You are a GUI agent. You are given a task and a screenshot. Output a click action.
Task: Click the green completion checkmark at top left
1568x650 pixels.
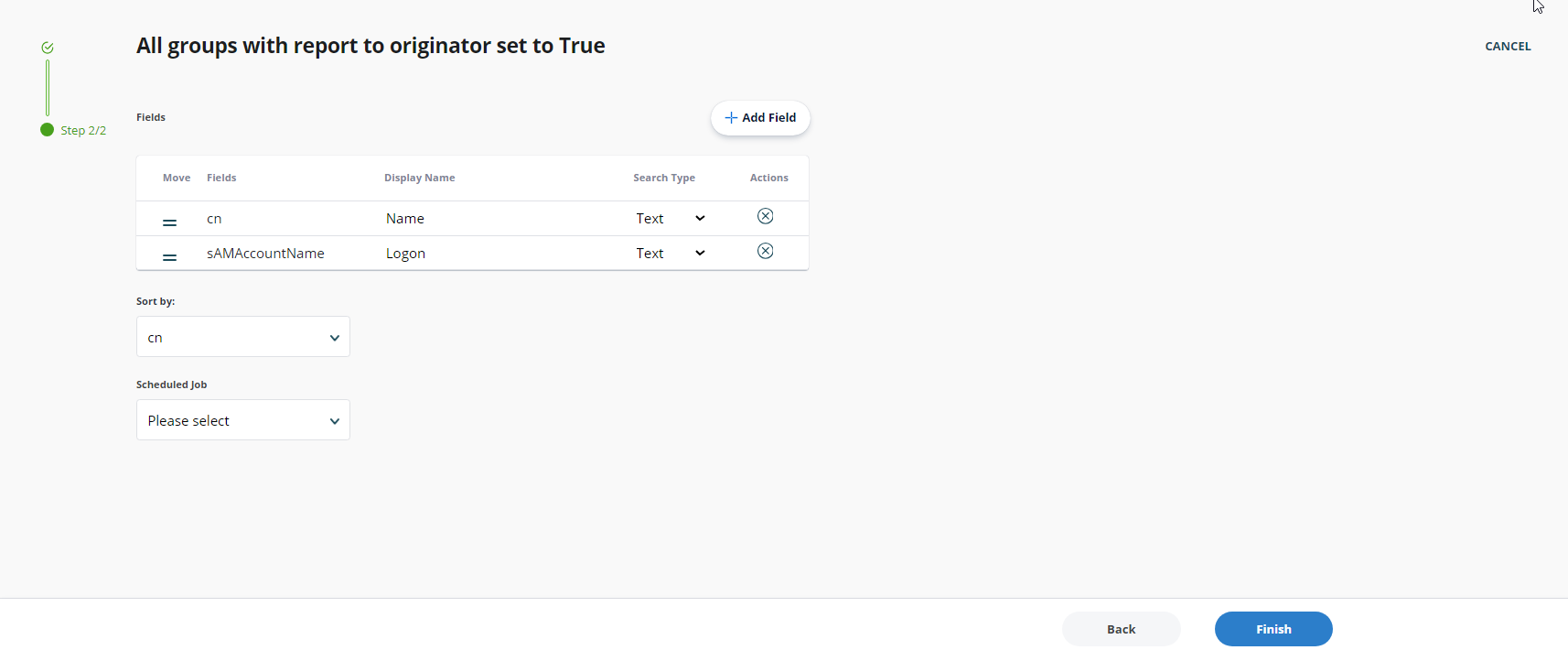point(47,47)
